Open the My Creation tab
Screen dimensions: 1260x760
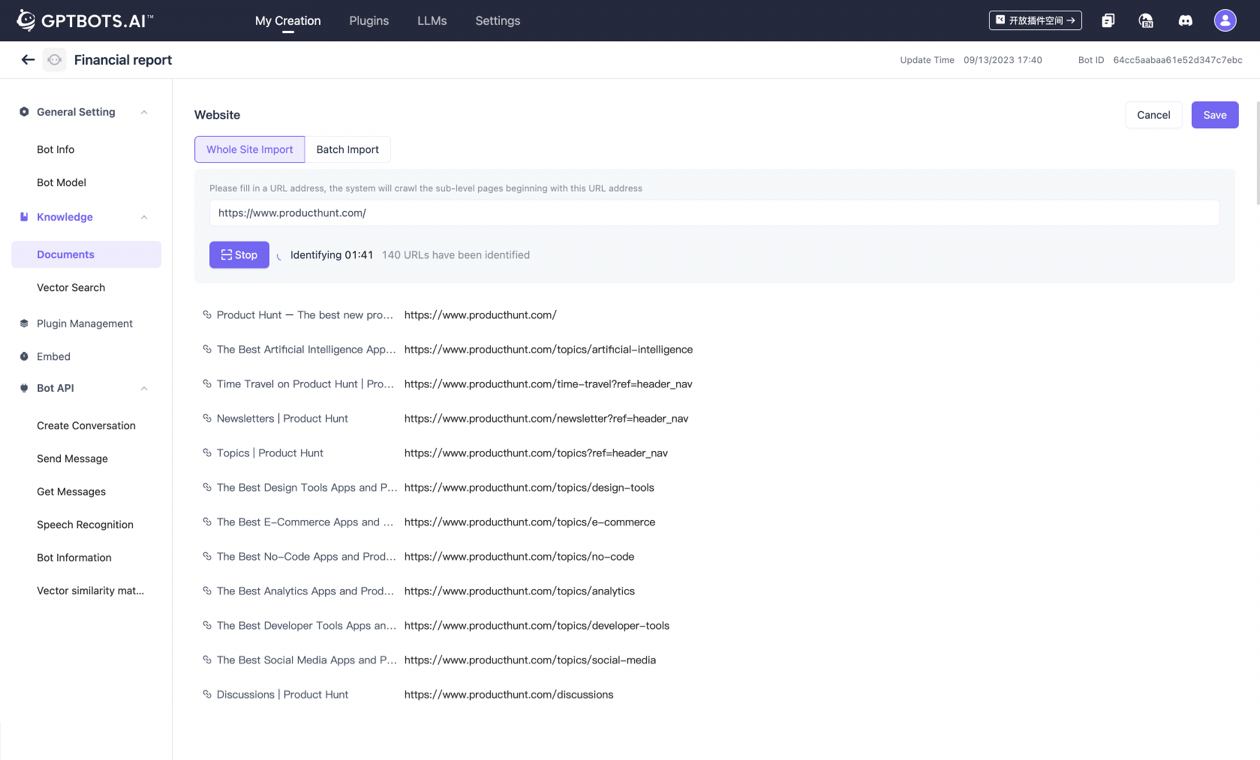coord(288,20)
